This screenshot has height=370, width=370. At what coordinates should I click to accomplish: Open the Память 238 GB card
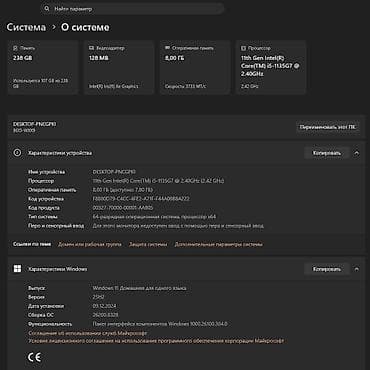(43, 67)
